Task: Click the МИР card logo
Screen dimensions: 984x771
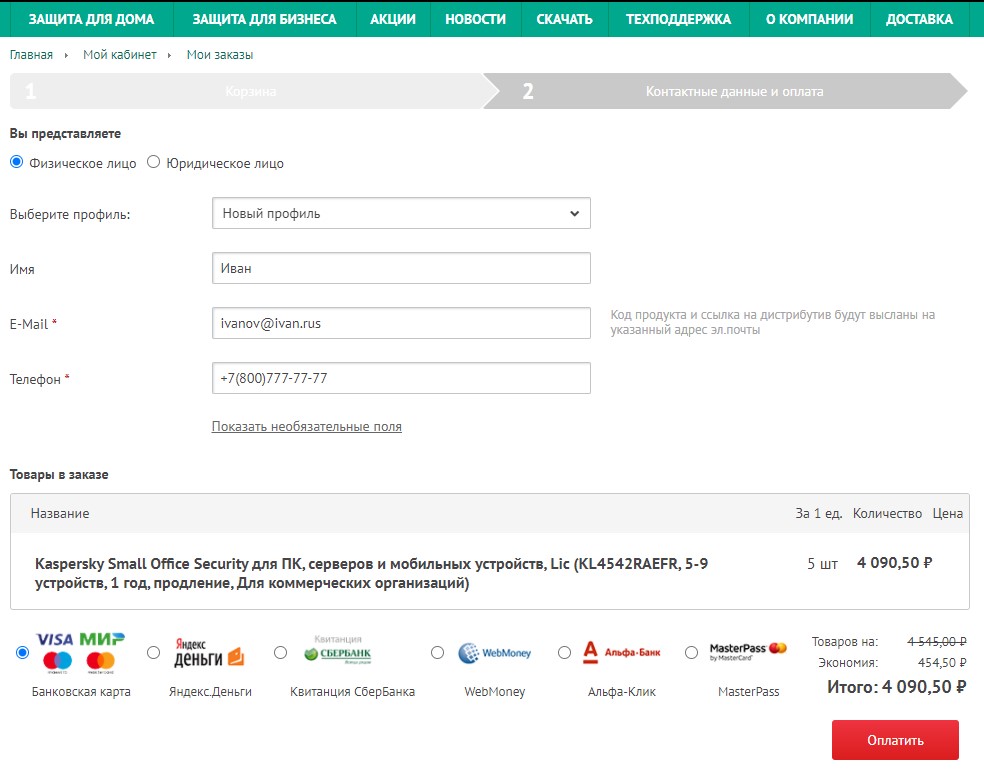Action: 102,639
